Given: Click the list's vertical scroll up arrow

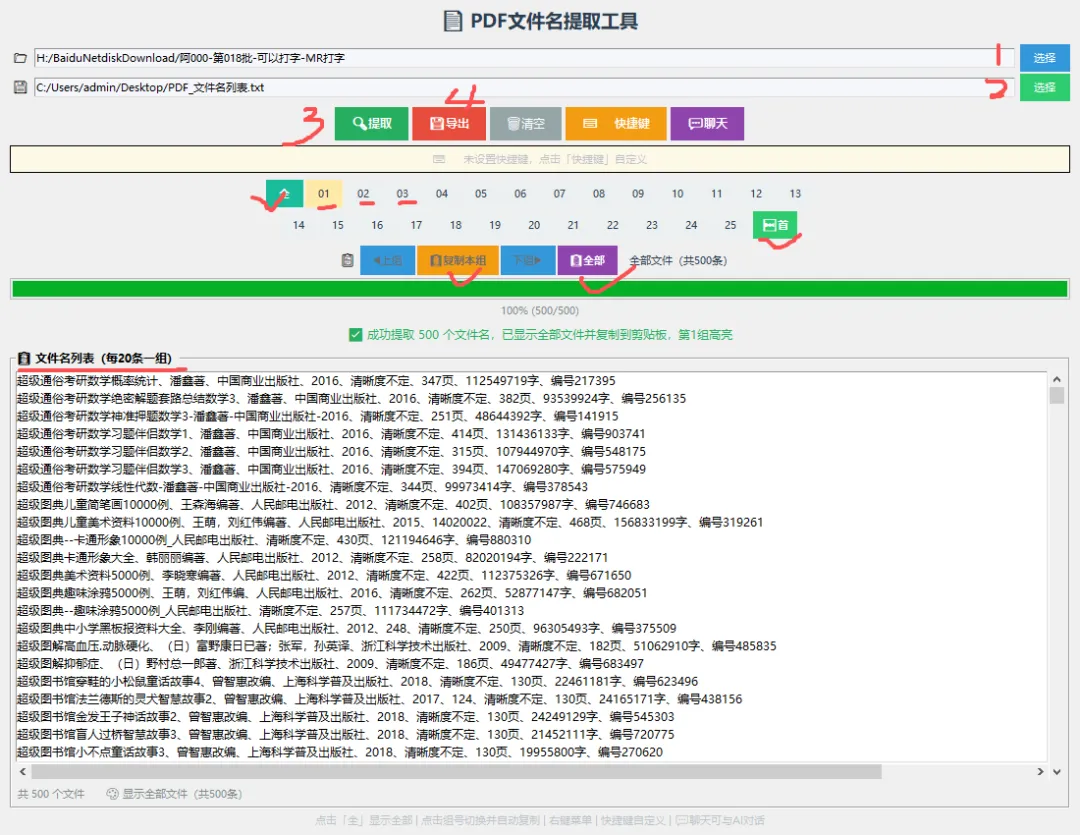Looking at the screenshot, I should click(x=1057, y=380).
